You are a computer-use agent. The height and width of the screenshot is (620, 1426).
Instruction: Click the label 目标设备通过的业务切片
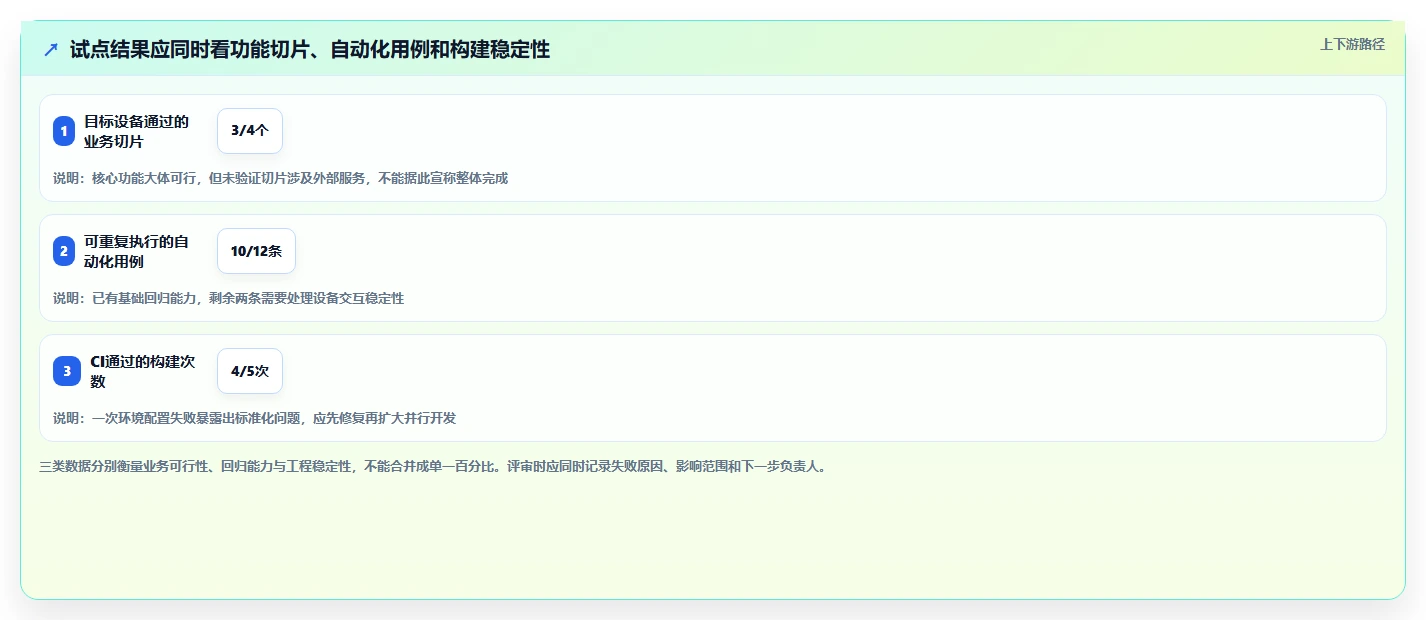click(136, 131)
